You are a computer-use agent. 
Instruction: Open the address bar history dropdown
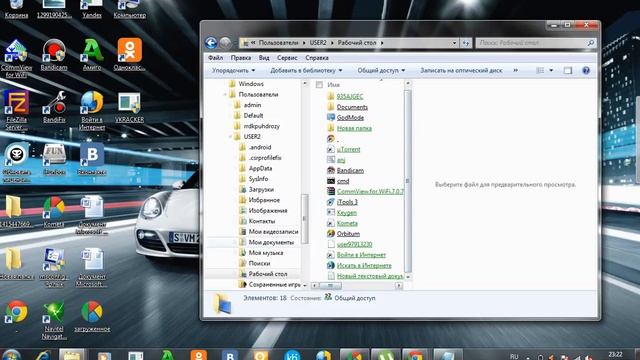454,43
